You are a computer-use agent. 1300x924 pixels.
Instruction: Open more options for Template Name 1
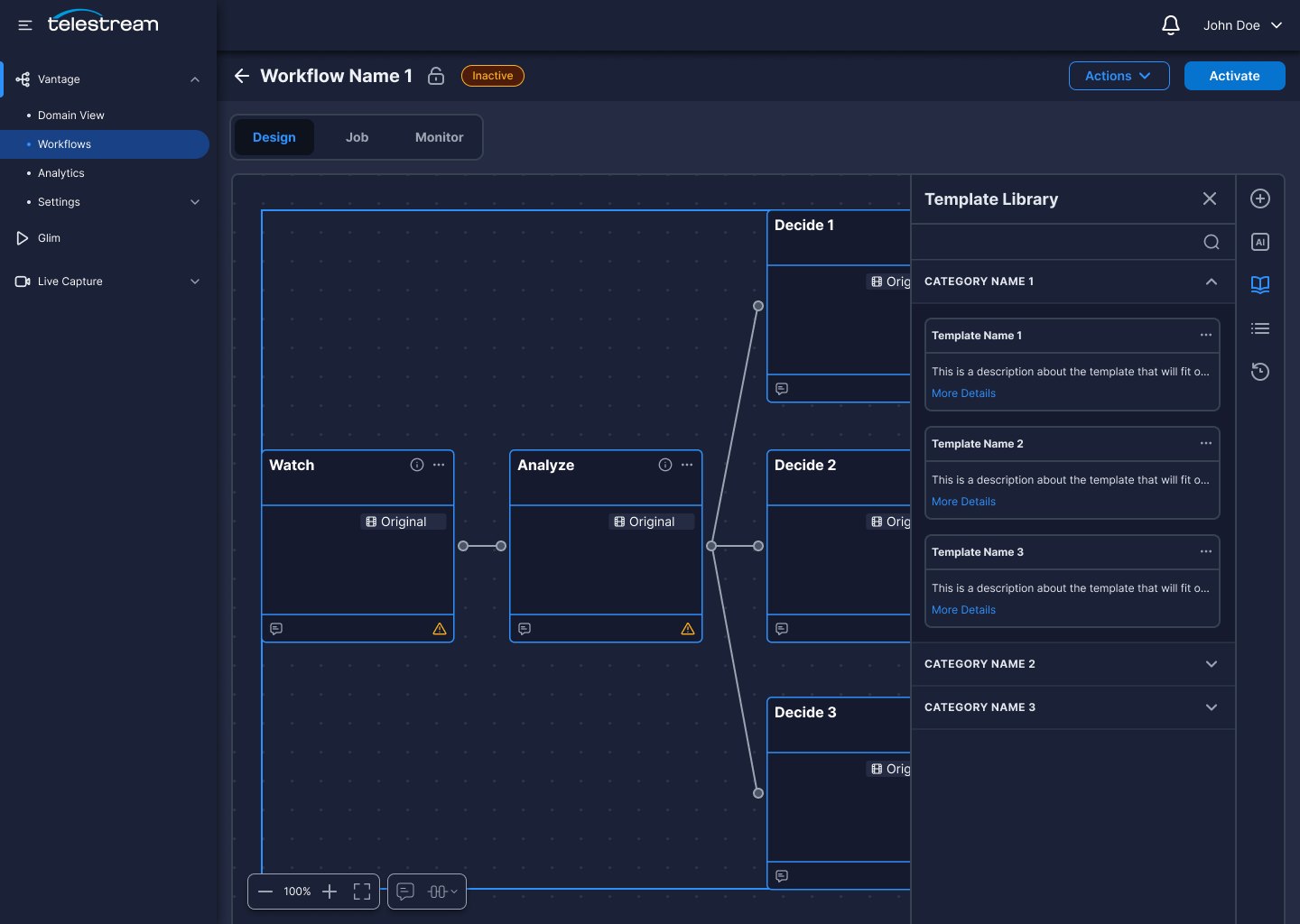[1206, 335]
